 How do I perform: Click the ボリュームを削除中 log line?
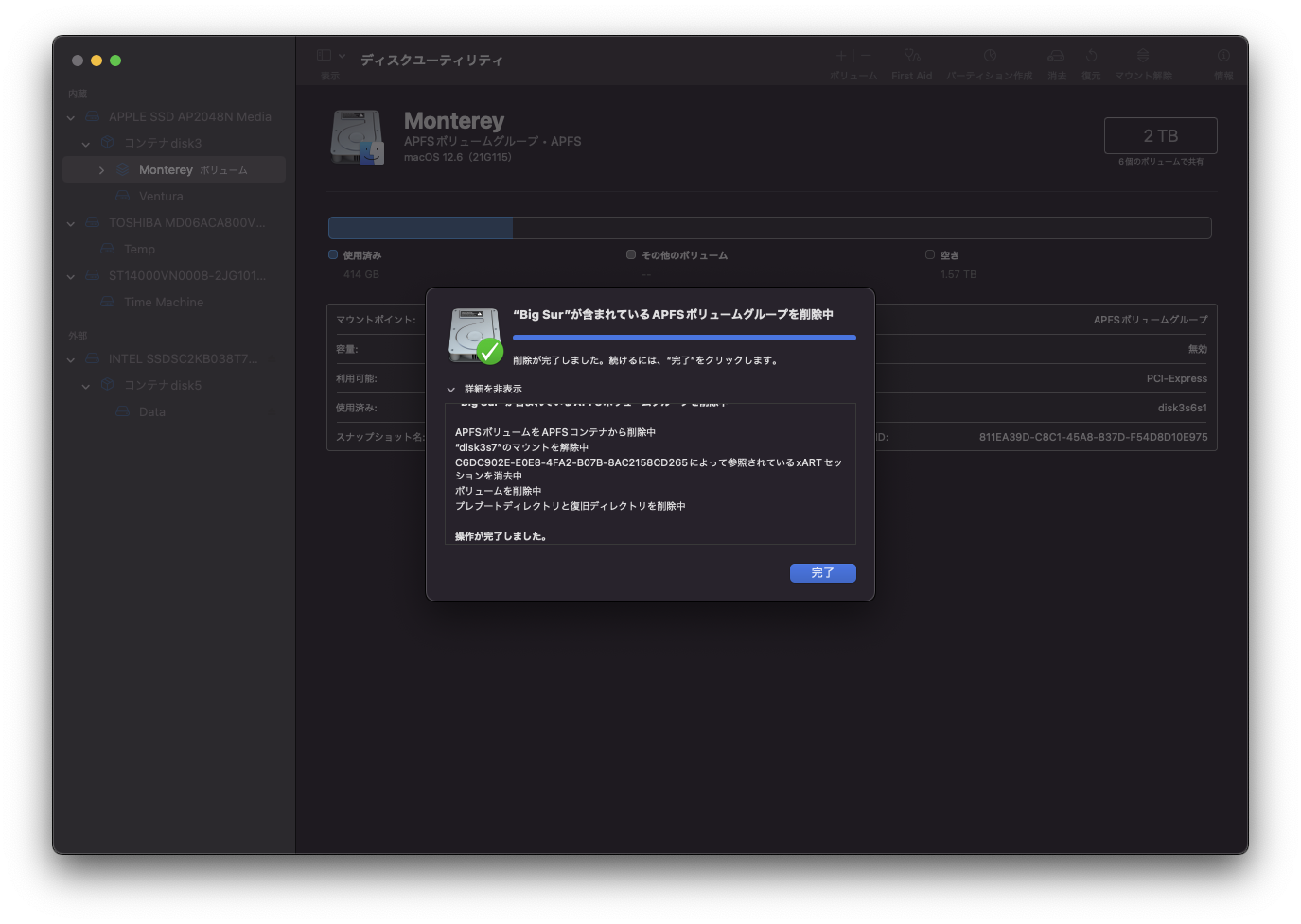[x=498, y=491]
